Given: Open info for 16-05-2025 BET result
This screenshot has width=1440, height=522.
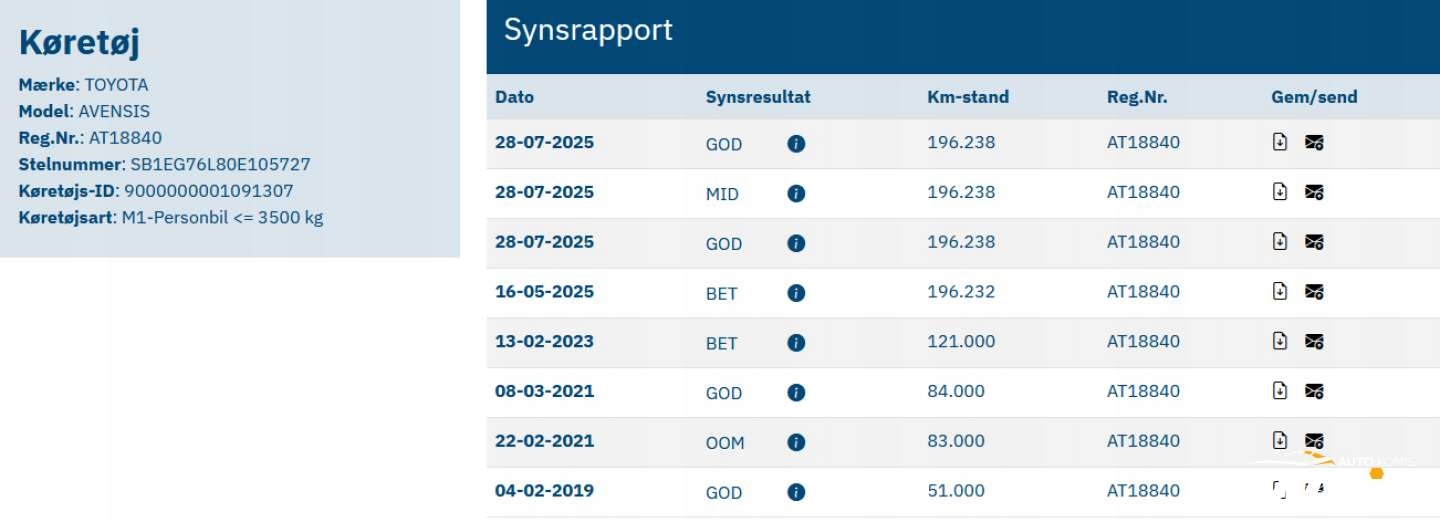Looking at the screenshot, I should pos(796,293).
